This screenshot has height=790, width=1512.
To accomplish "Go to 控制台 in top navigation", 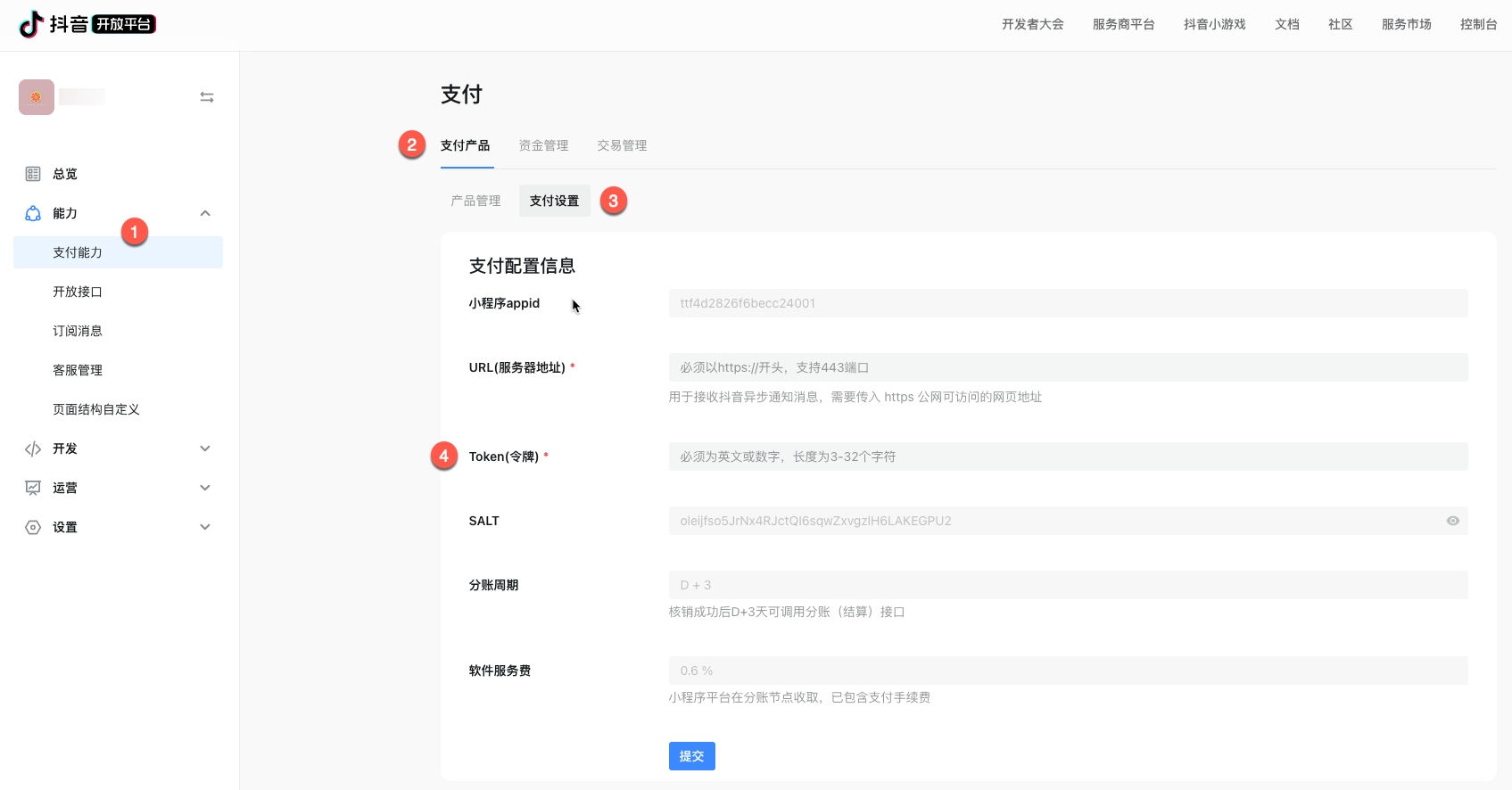I will pos(1478,24).
